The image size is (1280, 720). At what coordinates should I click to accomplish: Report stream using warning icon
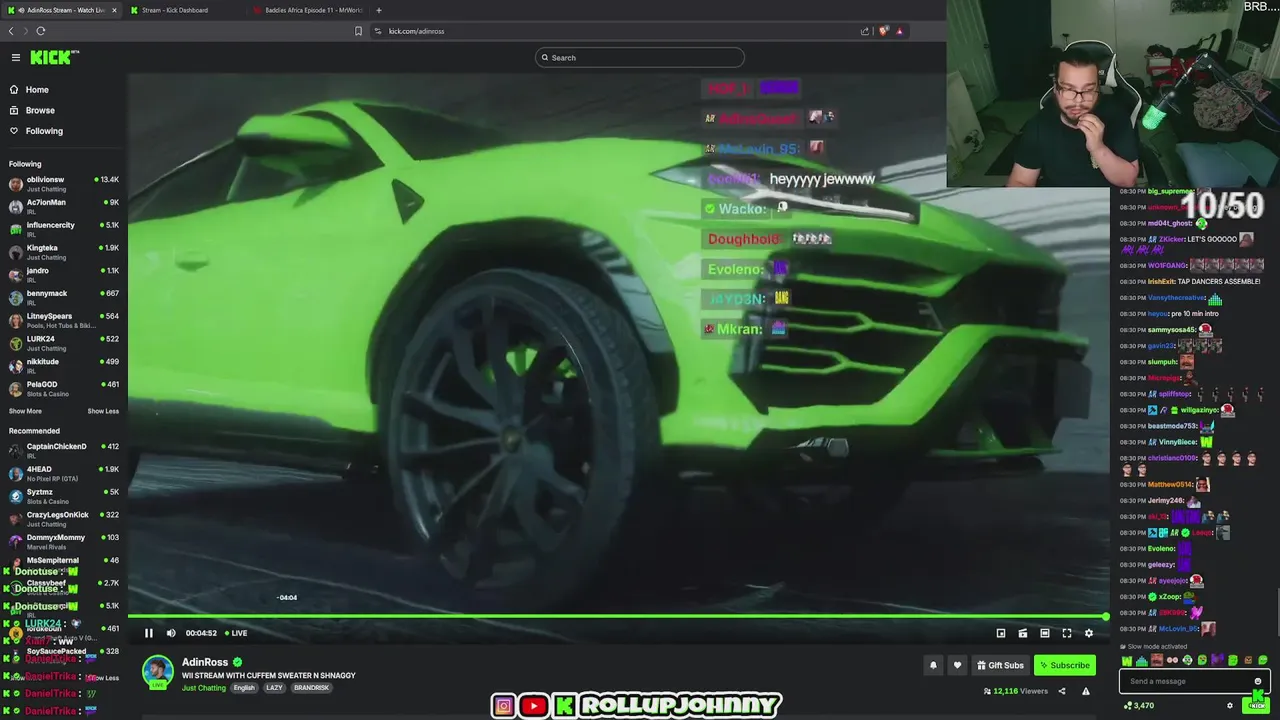click(1086, 691)
